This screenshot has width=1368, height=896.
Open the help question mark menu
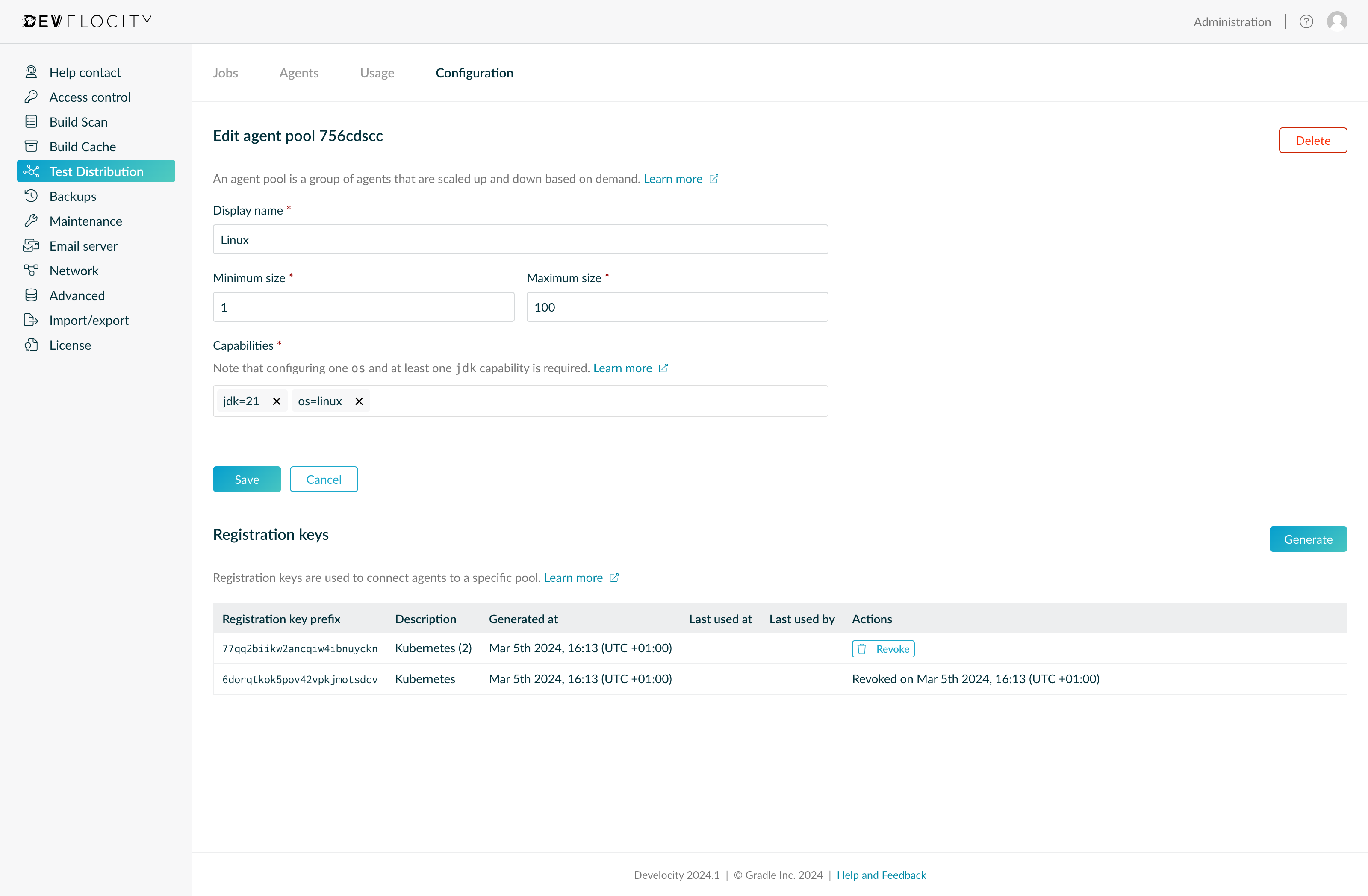click(1306, 21)
